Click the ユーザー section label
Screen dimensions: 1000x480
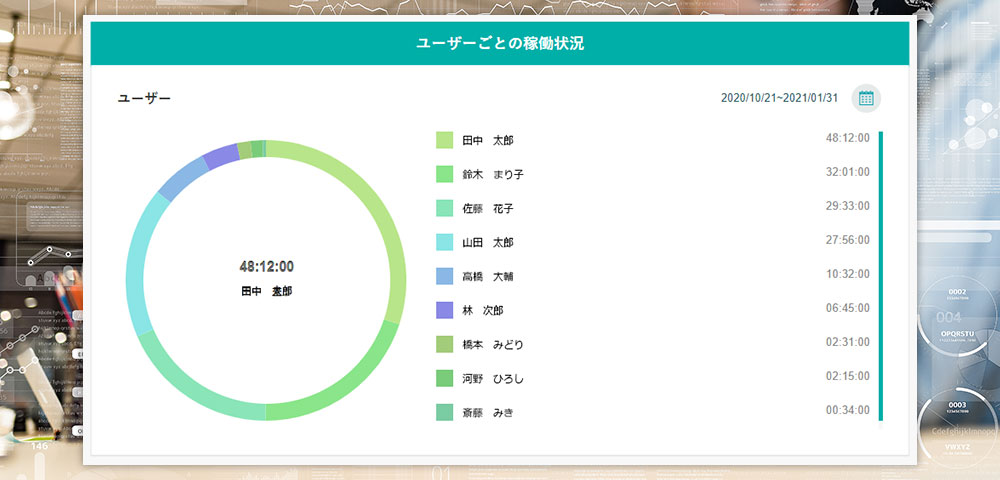click(x=144, y=99)
